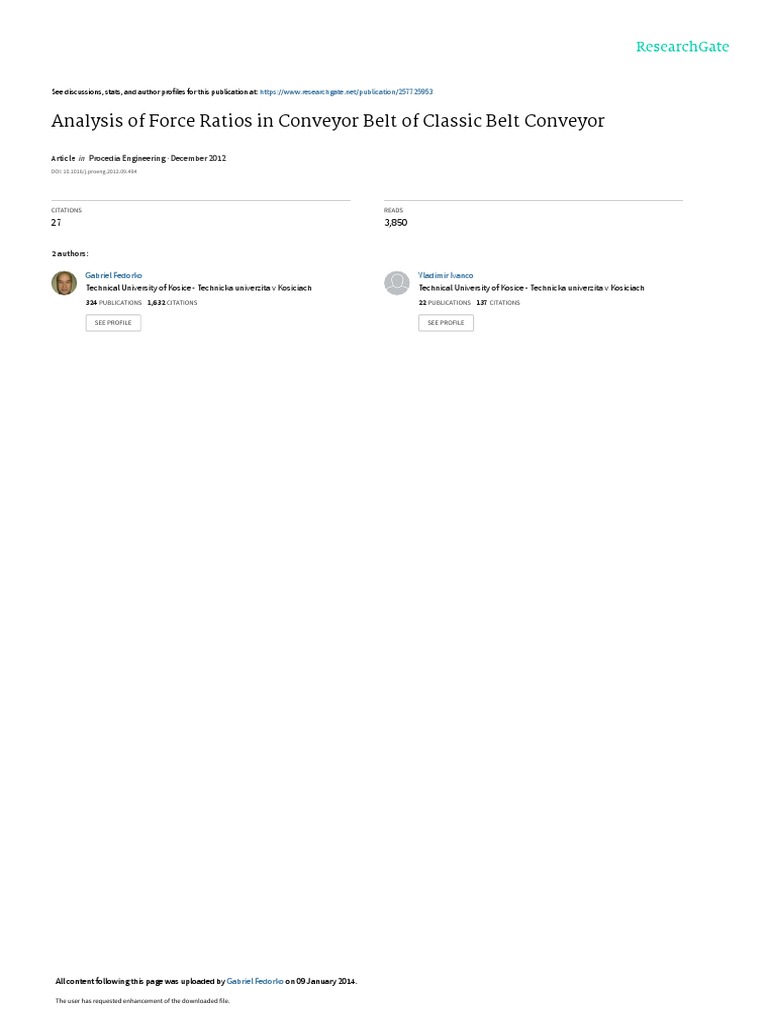Click Fedorko's 324 publications stat
This screenshot has width=768, height=1024.
[x=114, y=303]
